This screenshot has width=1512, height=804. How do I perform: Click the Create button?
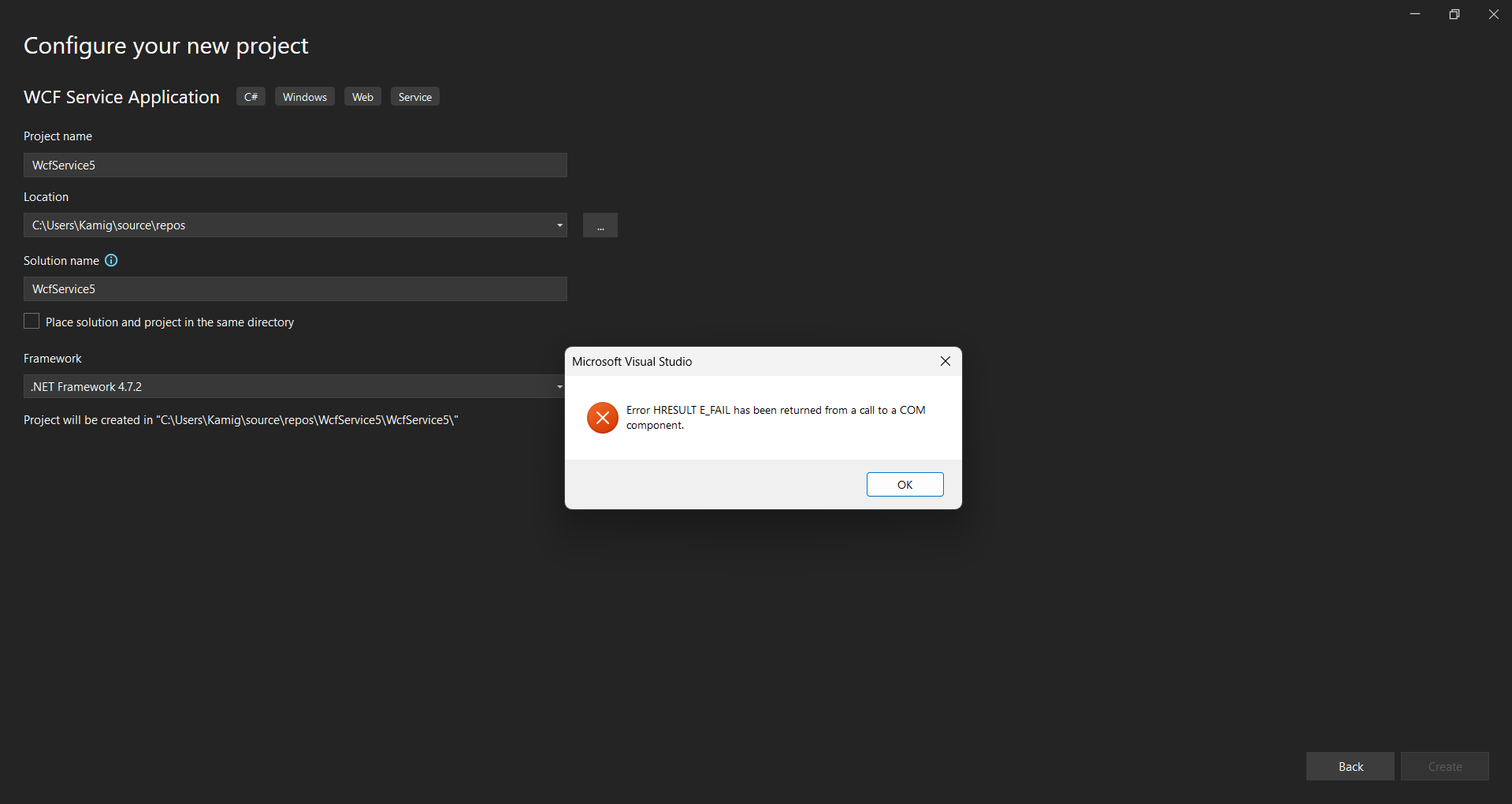click(x=1445, y=766)
